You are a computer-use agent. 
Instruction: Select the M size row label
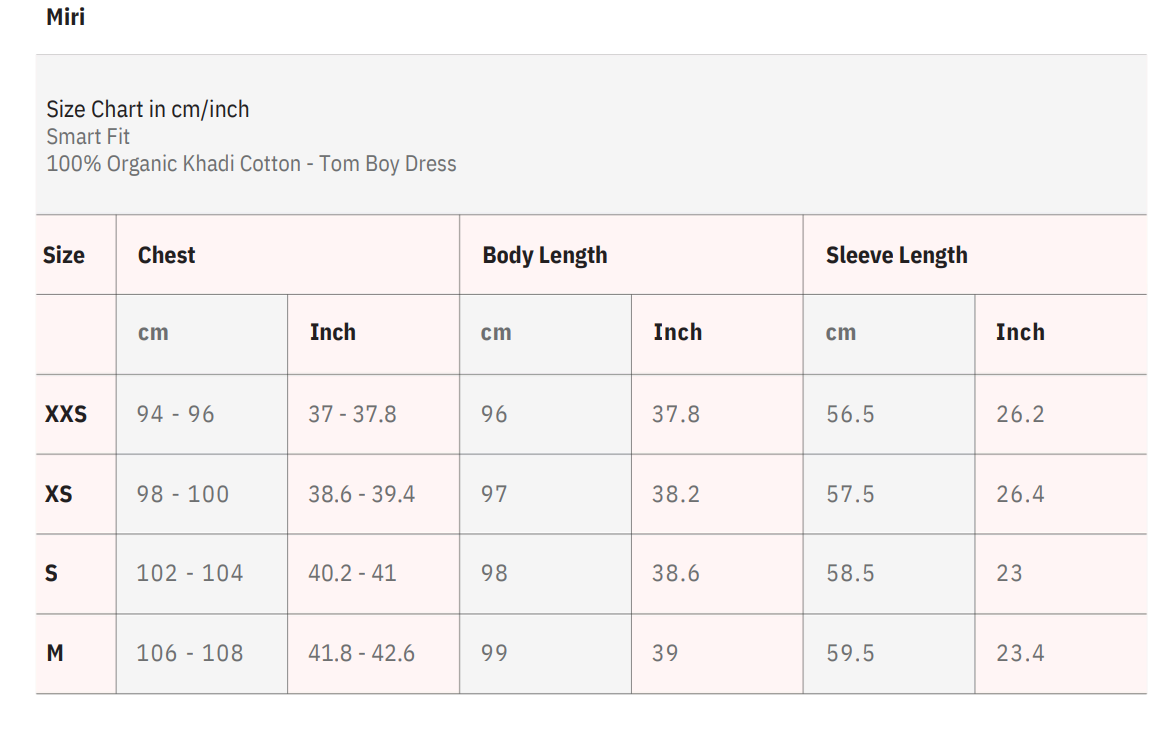55,653
